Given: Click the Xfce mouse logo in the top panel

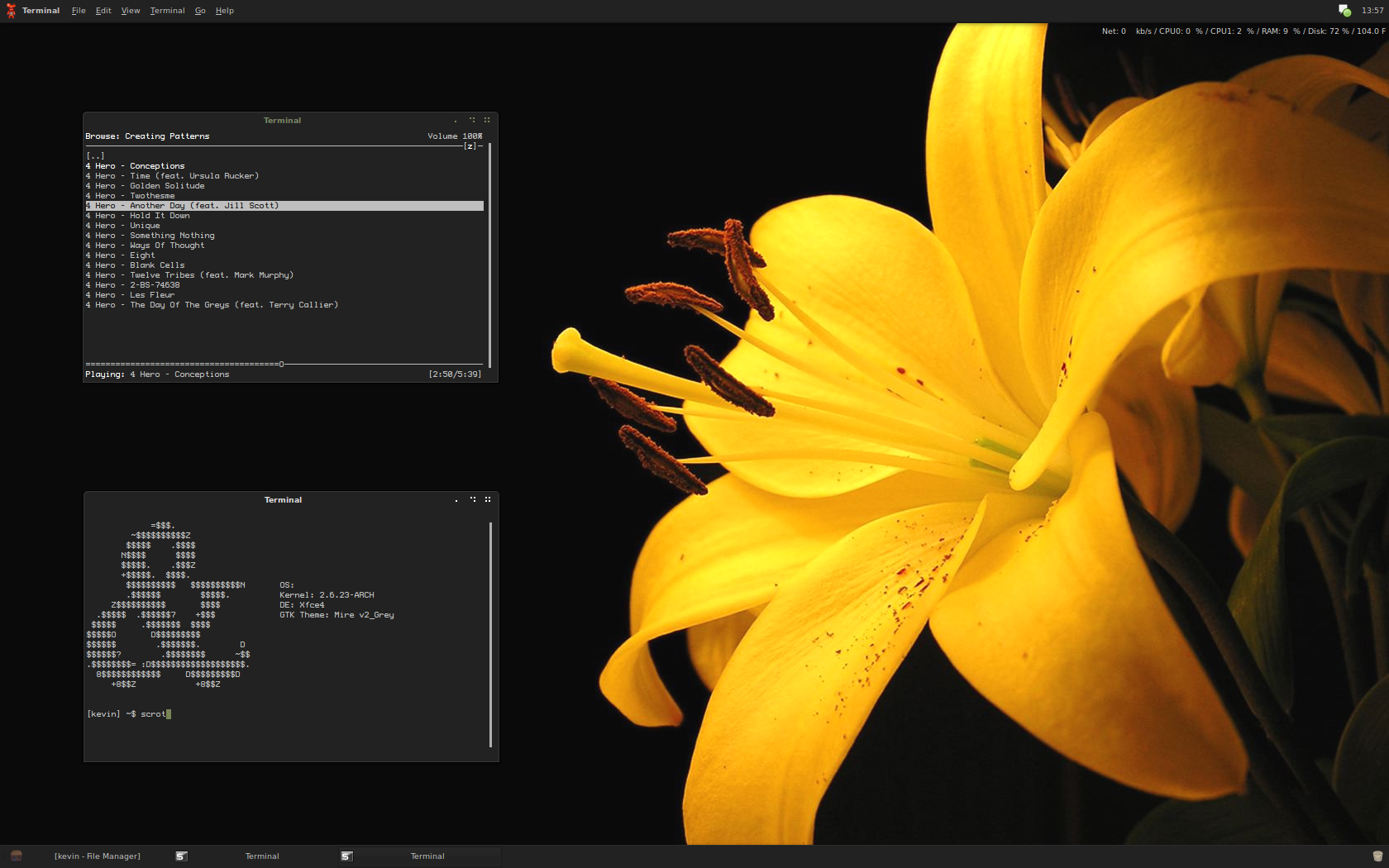Looking at the screenshot, I should tap(11, 11).
